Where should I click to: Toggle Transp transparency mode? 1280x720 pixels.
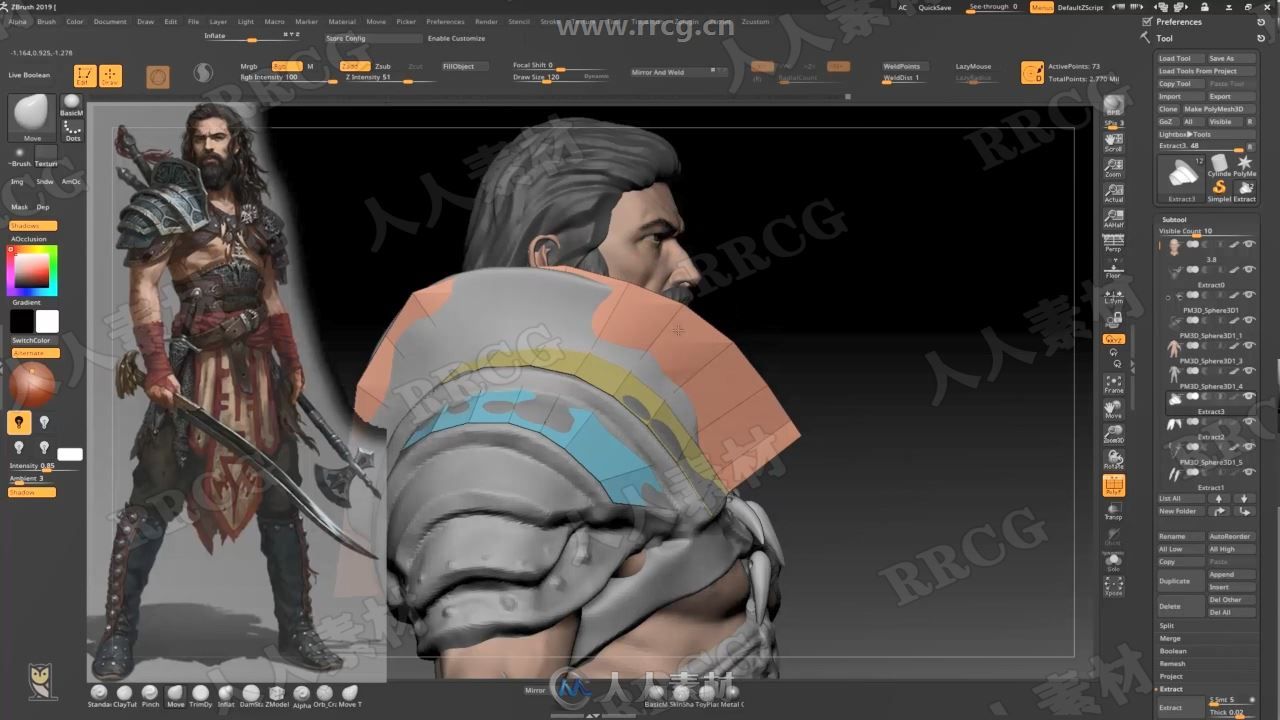click(1113, 511)
